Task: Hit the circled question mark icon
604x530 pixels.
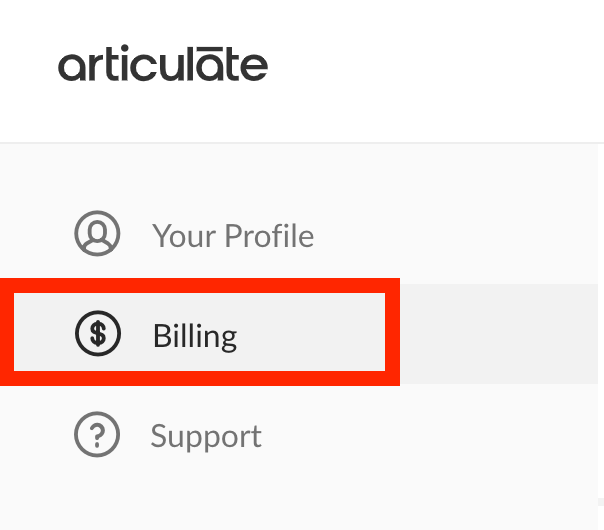Action: tap(97, 435)
